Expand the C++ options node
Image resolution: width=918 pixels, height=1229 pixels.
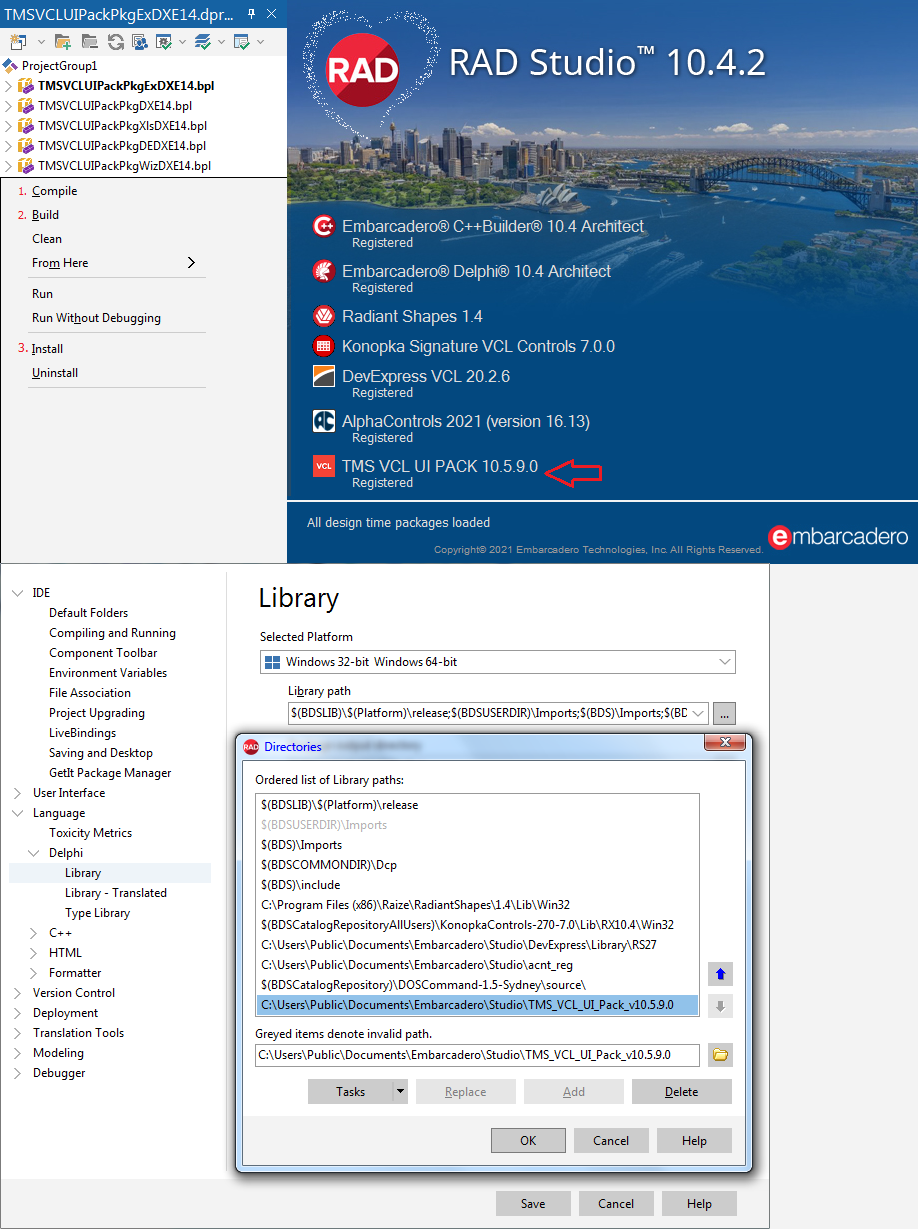pyautogui.click(x=35, y=933)
